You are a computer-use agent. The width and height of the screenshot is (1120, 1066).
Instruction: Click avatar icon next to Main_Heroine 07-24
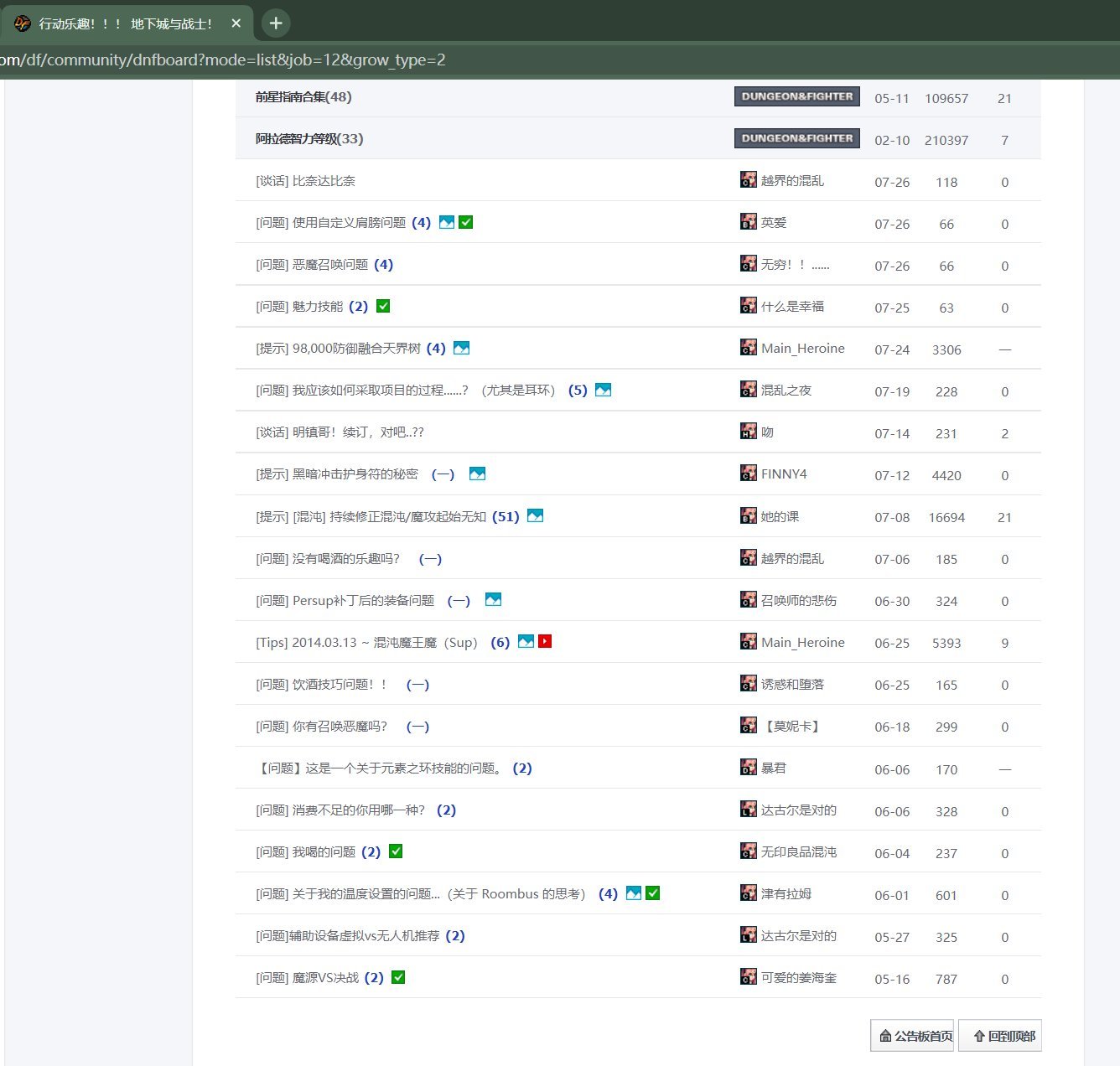point(749,348)
